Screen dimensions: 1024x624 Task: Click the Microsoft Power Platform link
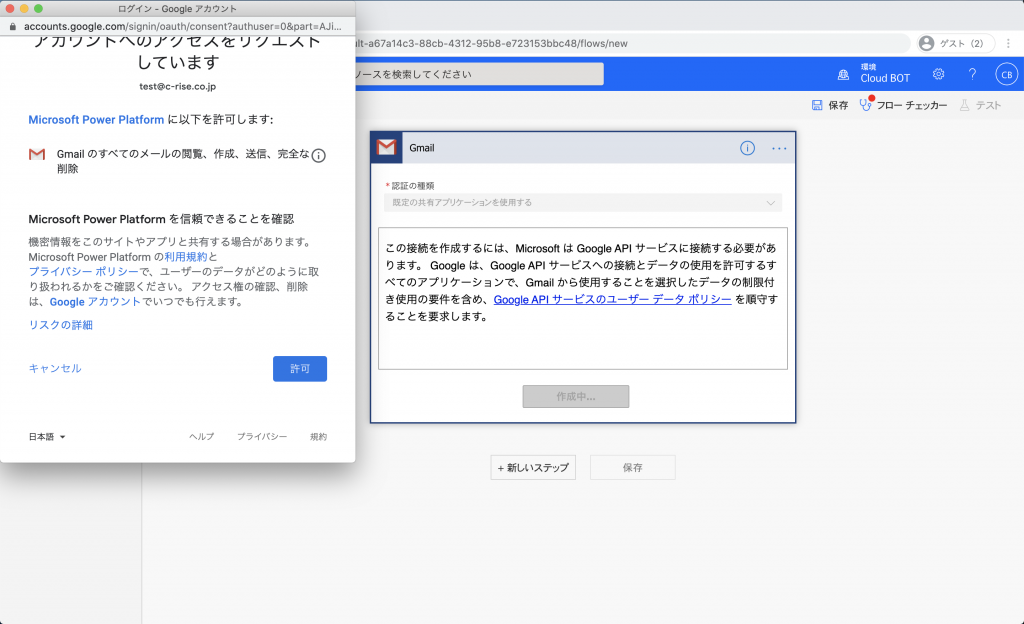(96, 119)
